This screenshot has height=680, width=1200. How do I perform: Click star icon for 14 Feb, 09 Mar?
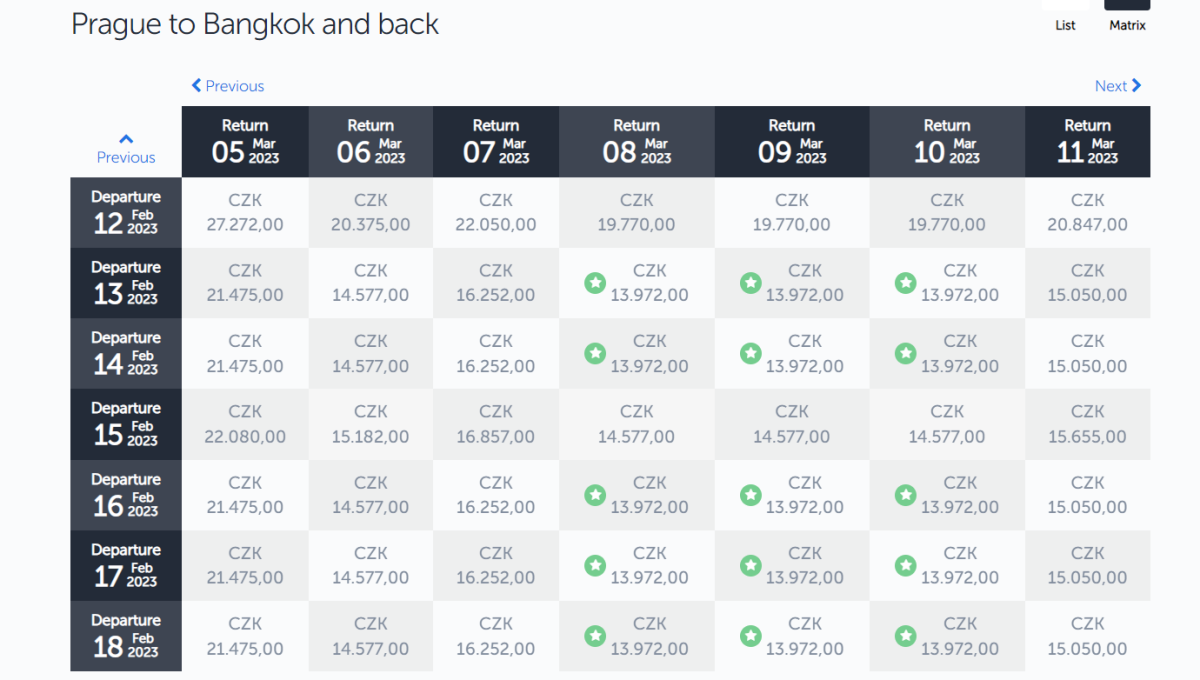click(750, 353)
